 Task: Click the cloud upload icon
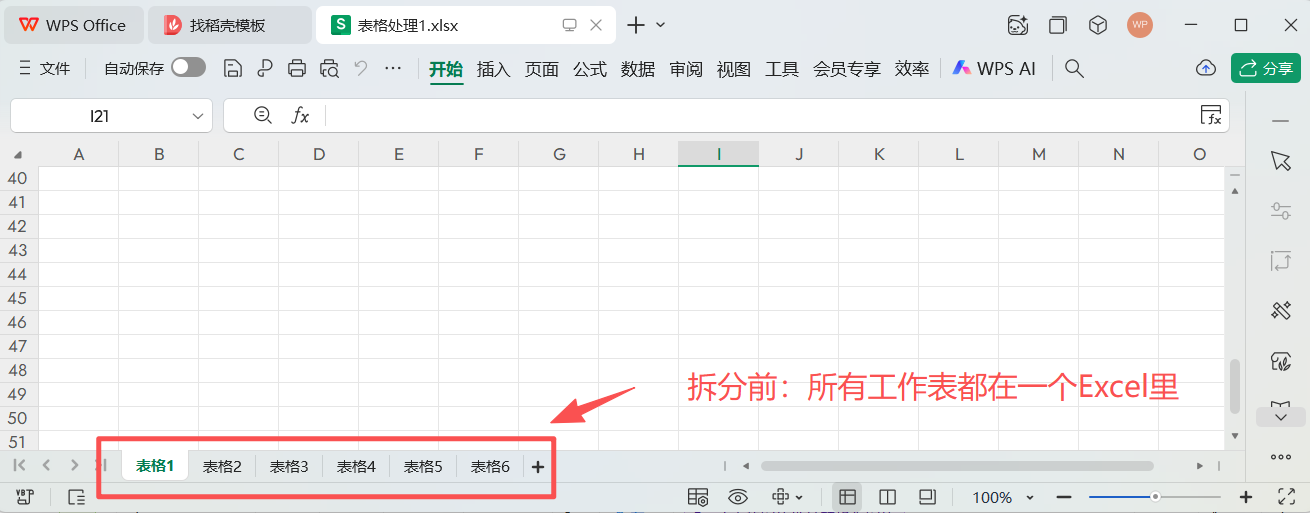1206,68
